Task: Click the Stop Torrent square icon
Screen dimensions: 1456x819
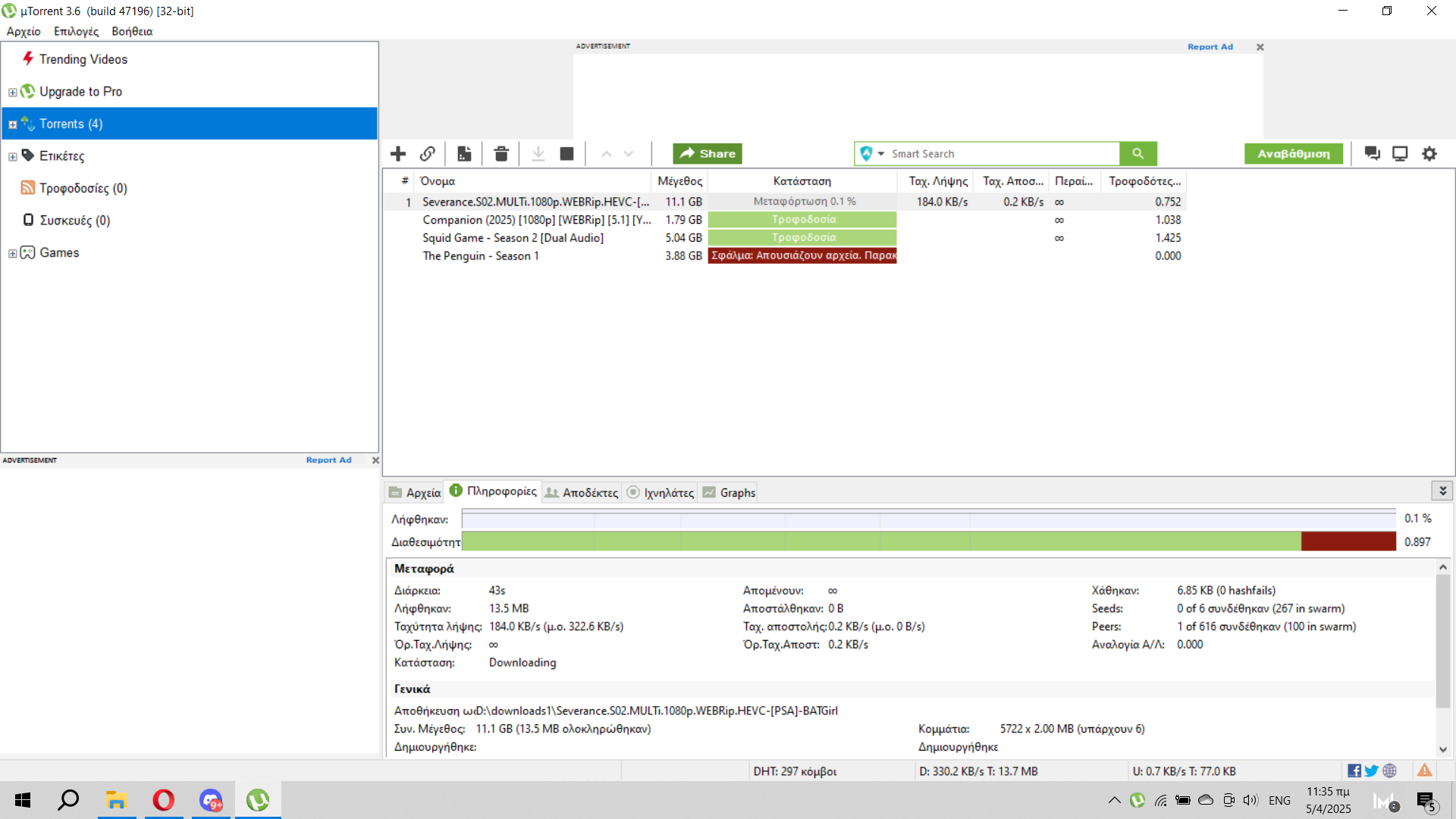Action: click(x=566, y=154)
